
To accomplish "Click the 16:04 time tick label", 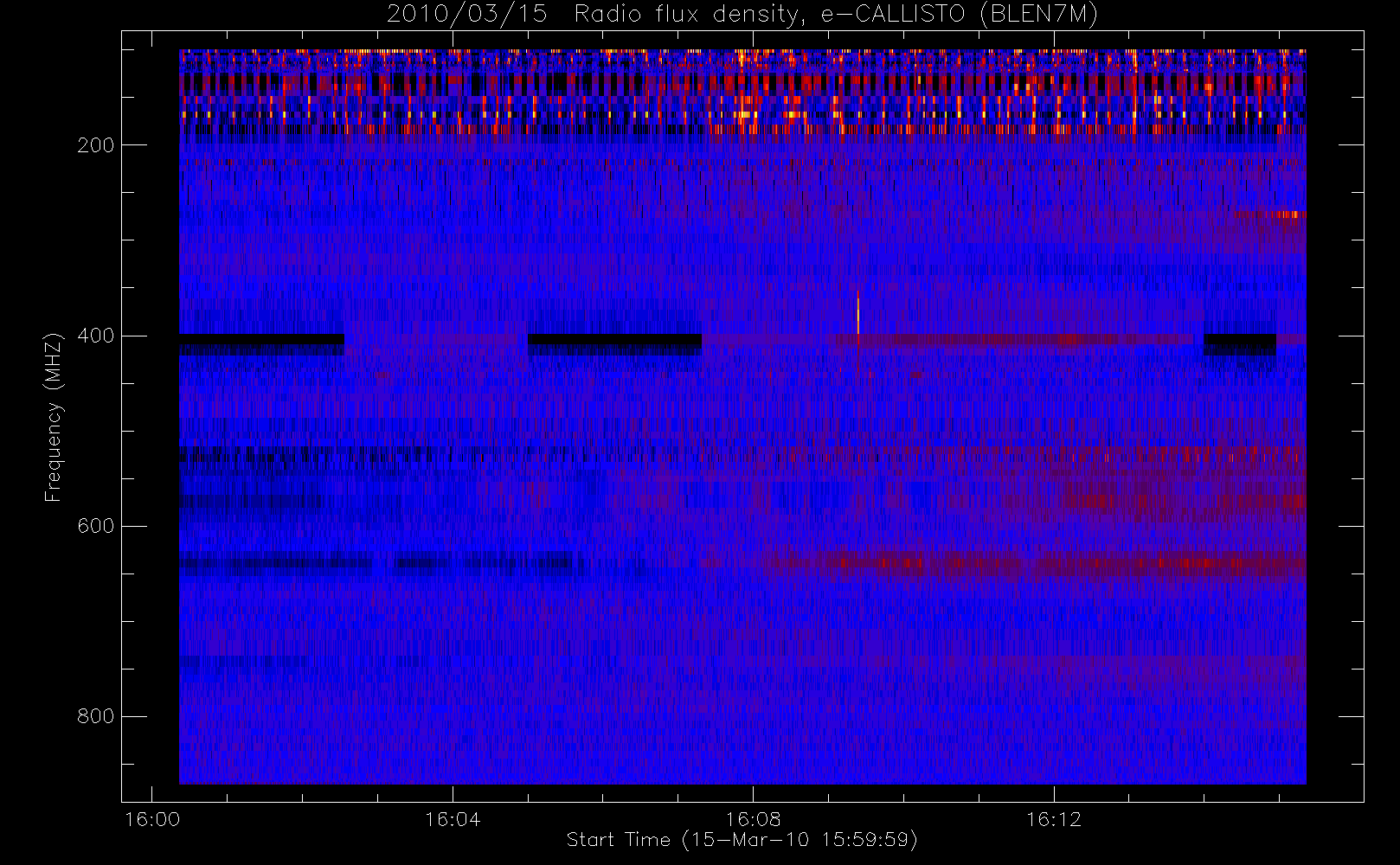I will coord(453,819).
